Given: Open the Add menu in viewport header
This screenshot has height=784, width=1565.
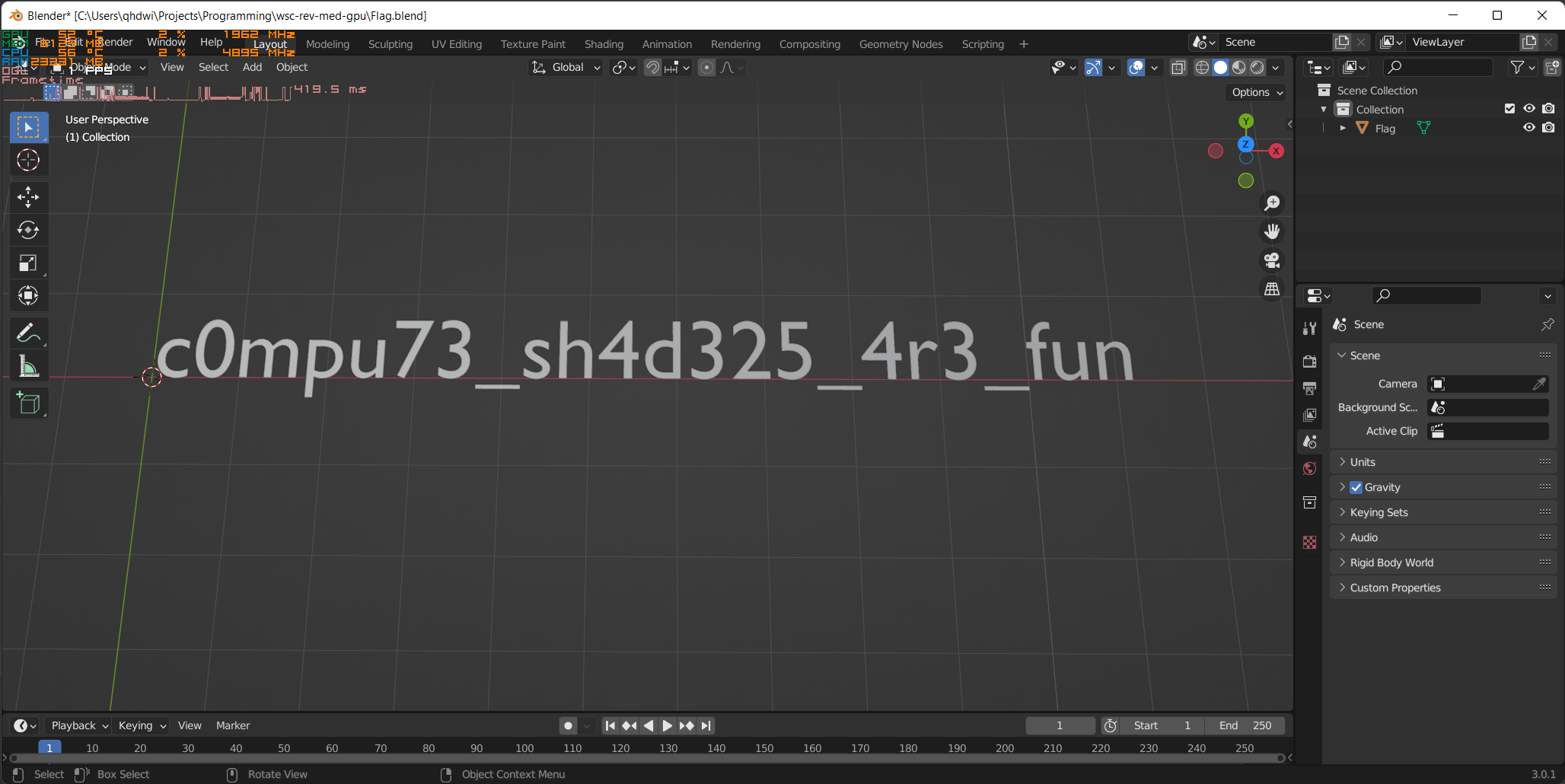Looking at the screenshot, I should pos(252,67).
